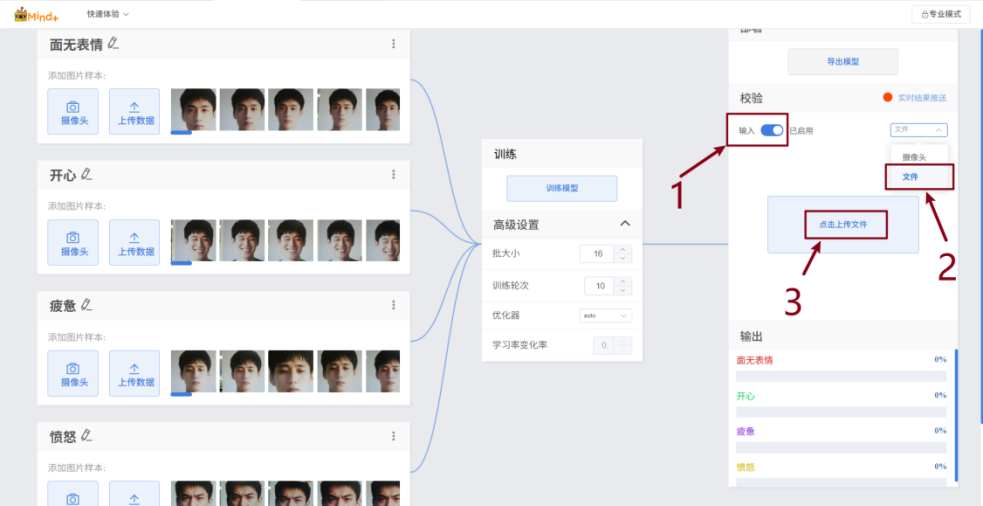This screenshot has height=506, width=983.
Task: Open the 开心 class more-options menu
Action: point(394,174)
